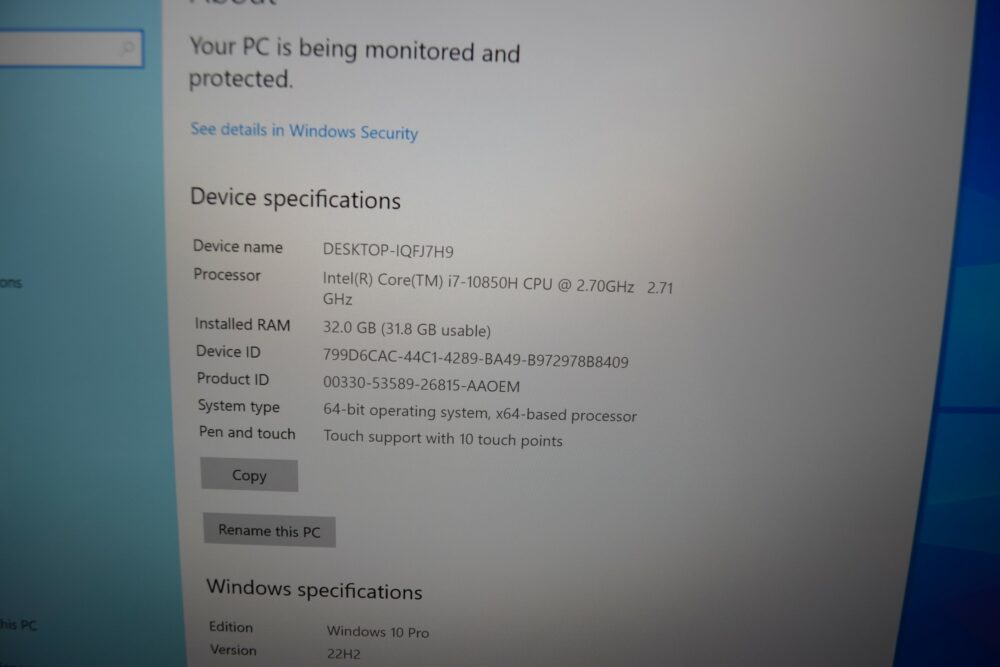Click the Product ID value 00330-53589-26815-AAOEM
Screen dimensions: 1000x667
[x=421, y=384]
